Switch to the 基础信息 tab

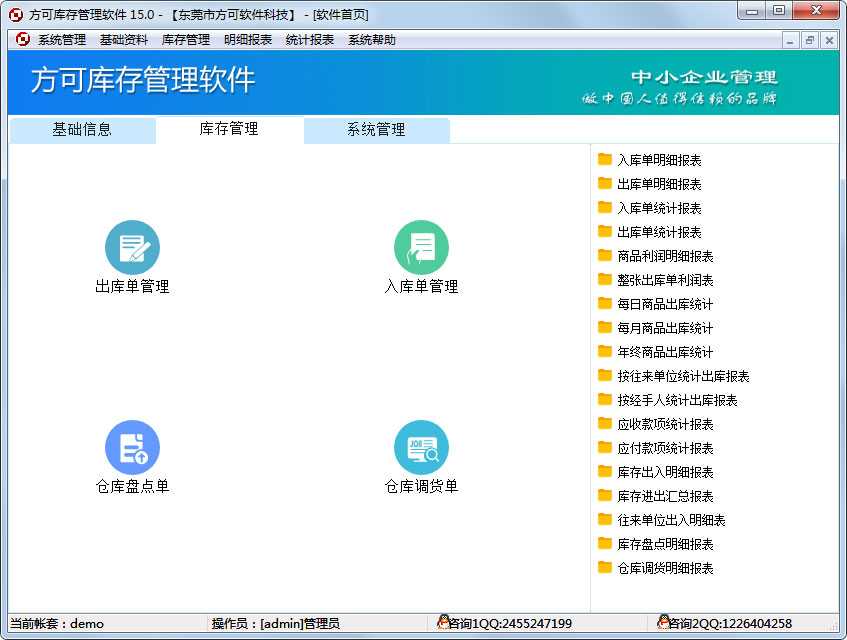click(x=82, y=130)
